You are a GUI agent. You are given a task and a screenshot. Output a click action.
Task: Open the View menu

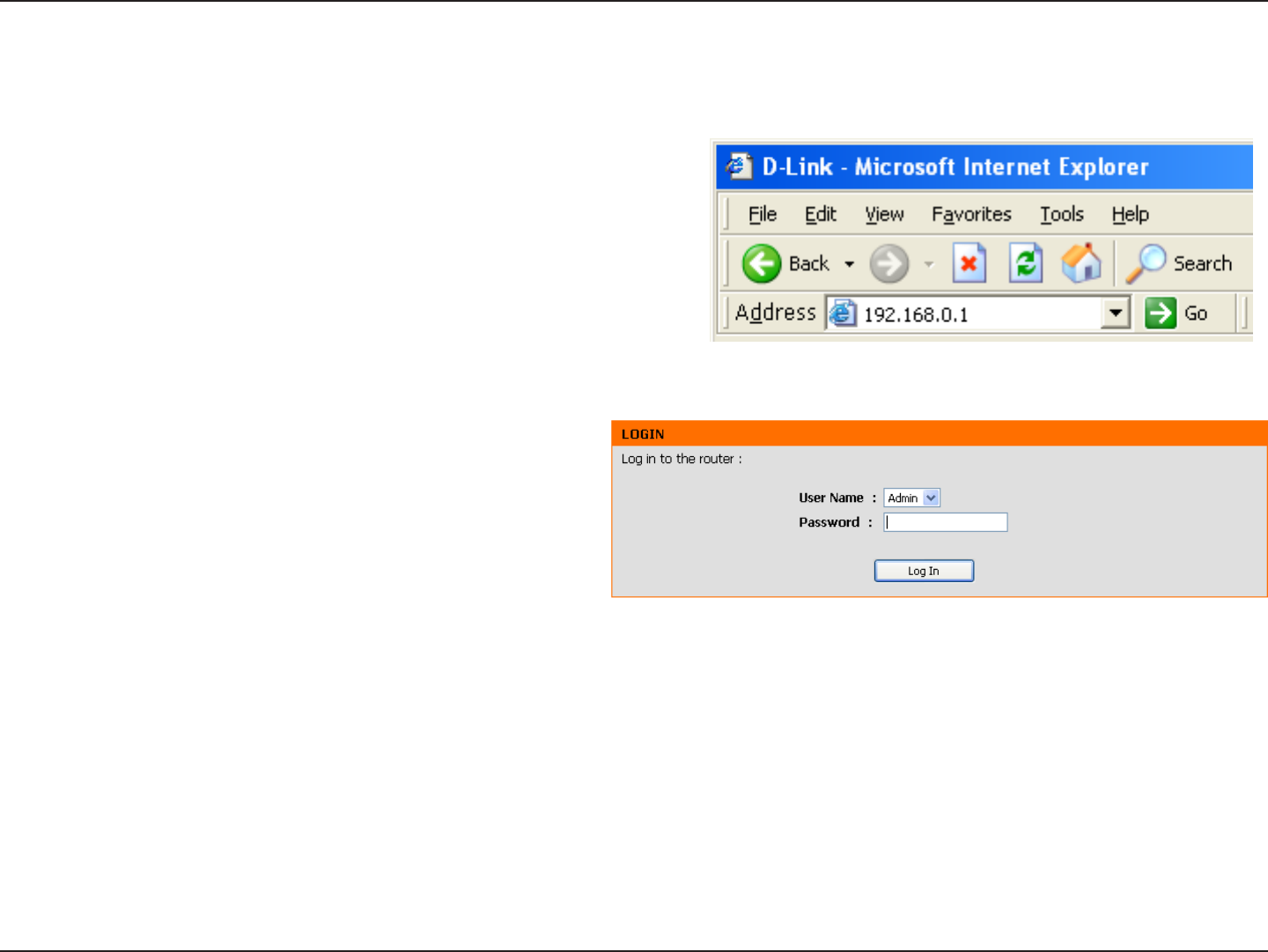point(884,214)
